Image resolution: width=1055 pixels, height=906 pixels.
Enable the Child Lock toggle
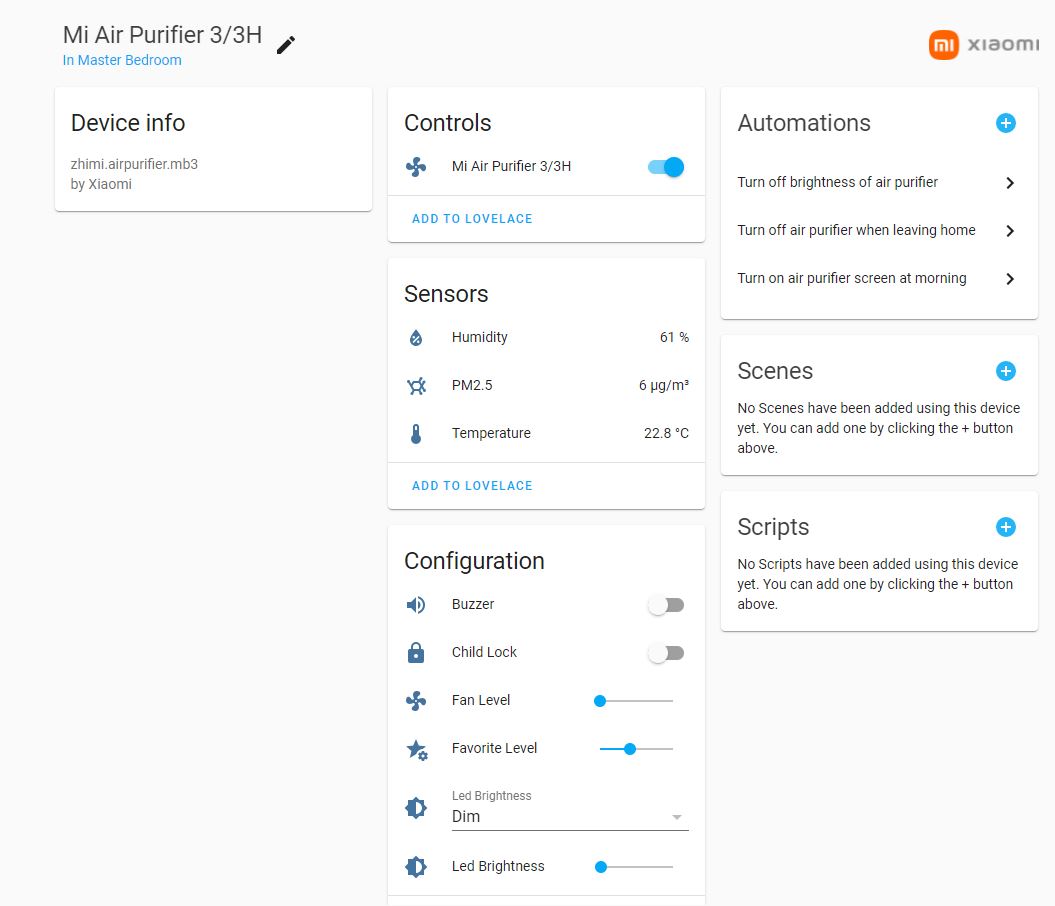click(666, 653)
